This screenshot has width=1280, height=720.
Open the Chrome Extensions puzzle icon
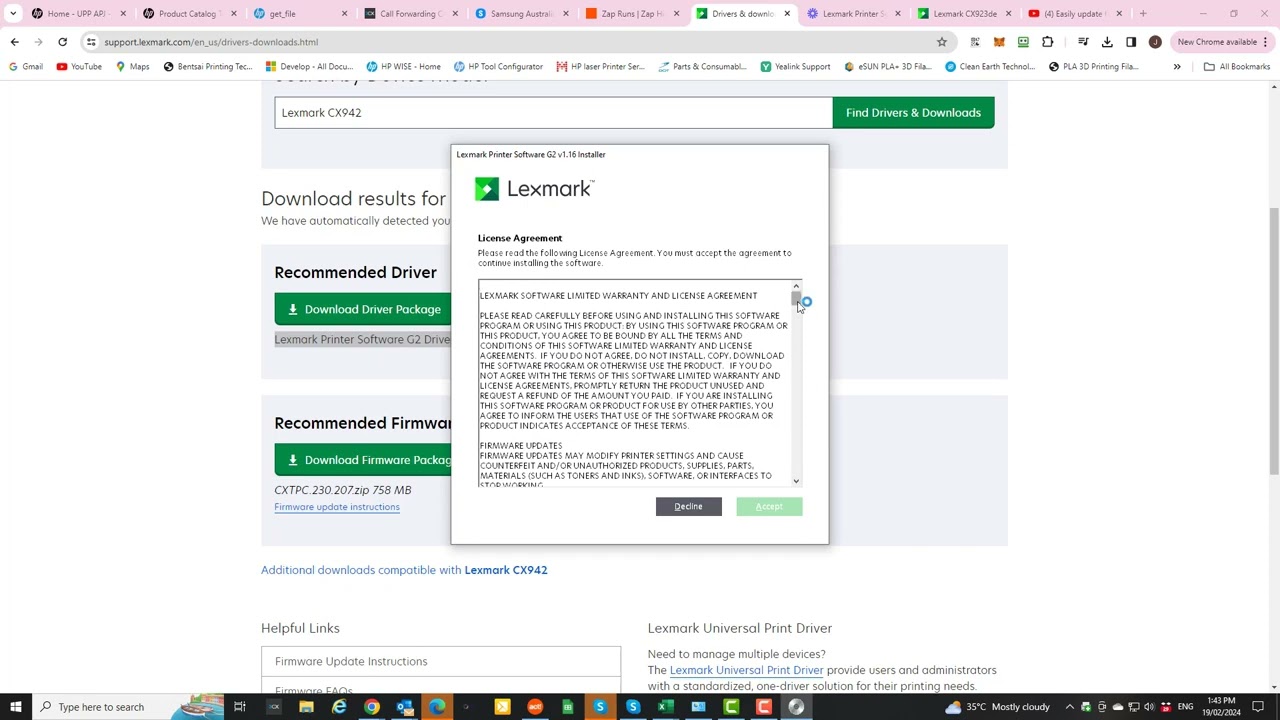click(x=1047, y=42)
